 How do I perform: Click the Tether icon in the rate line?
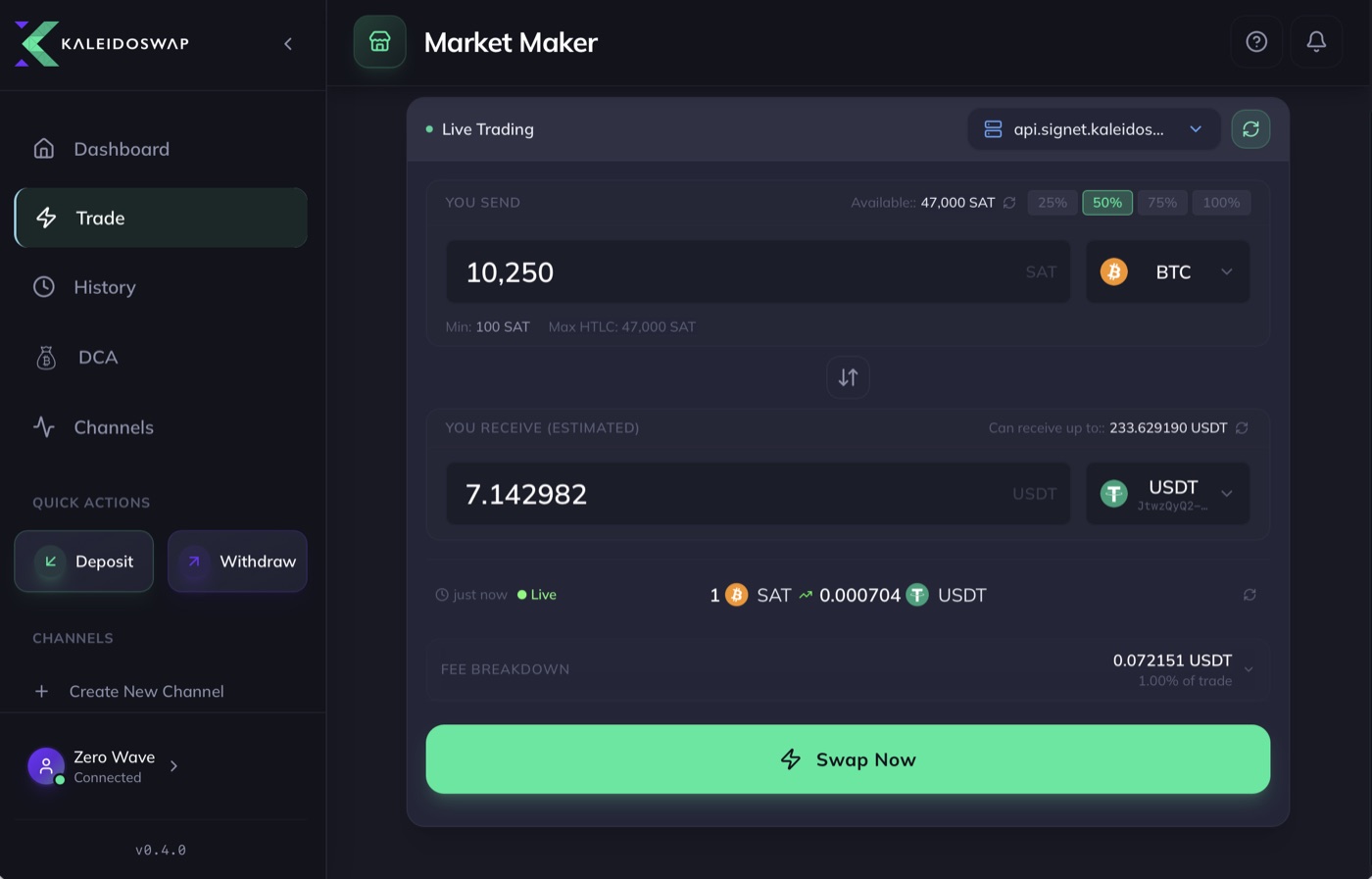pyautogui.click(x=917, y=595)
